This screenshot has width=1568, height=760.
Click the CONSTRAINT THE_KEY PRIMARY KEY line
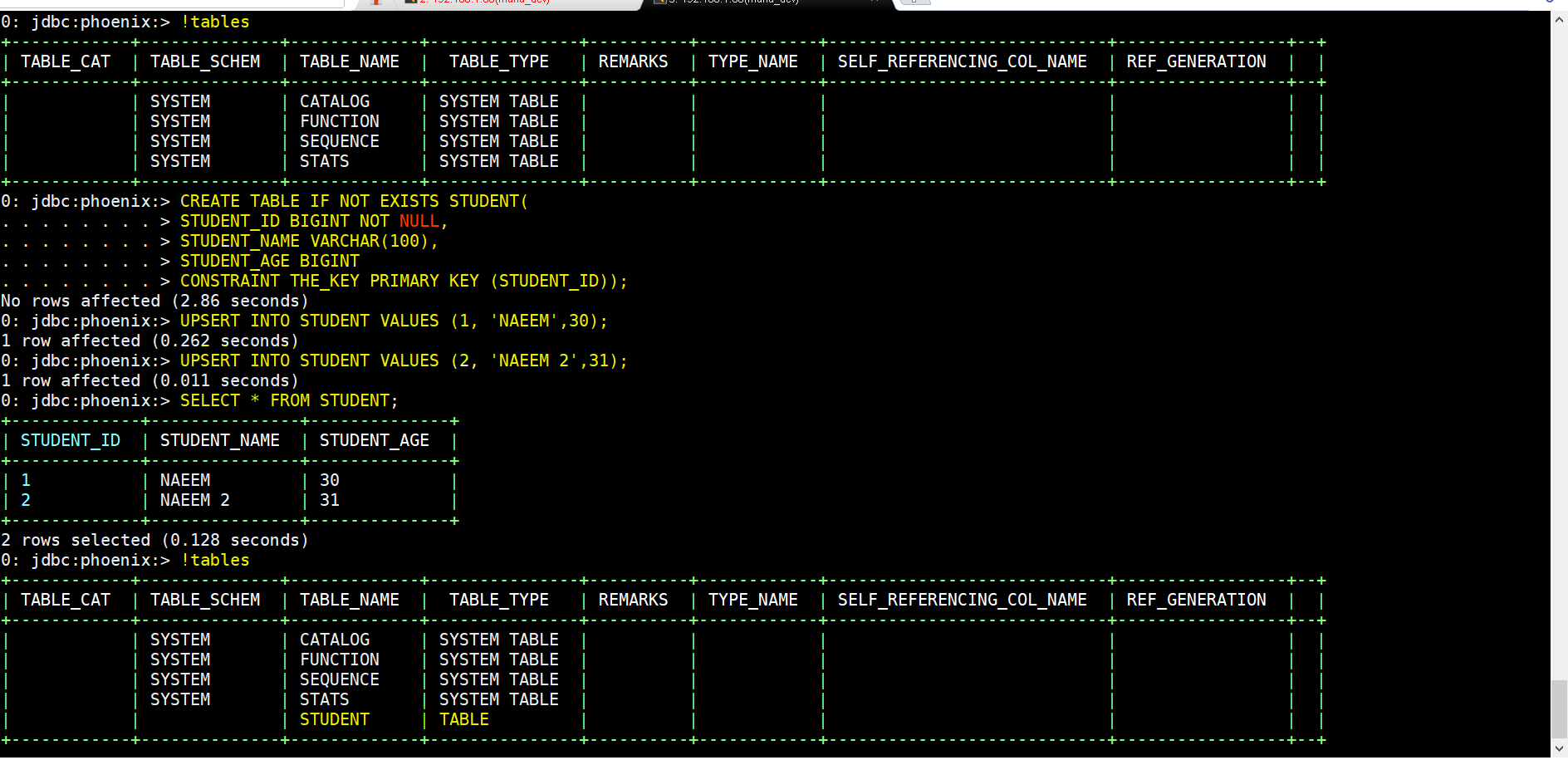(404, 281)
